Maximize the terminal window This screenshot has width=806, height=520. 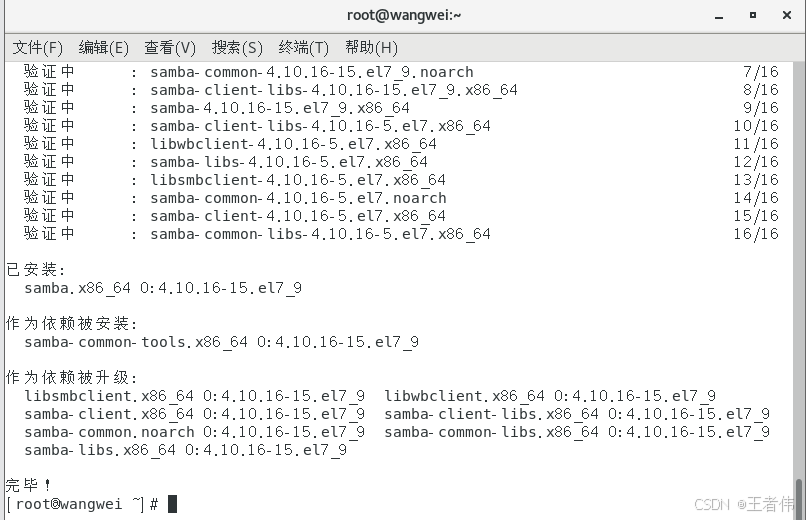(x=753, y=15)
